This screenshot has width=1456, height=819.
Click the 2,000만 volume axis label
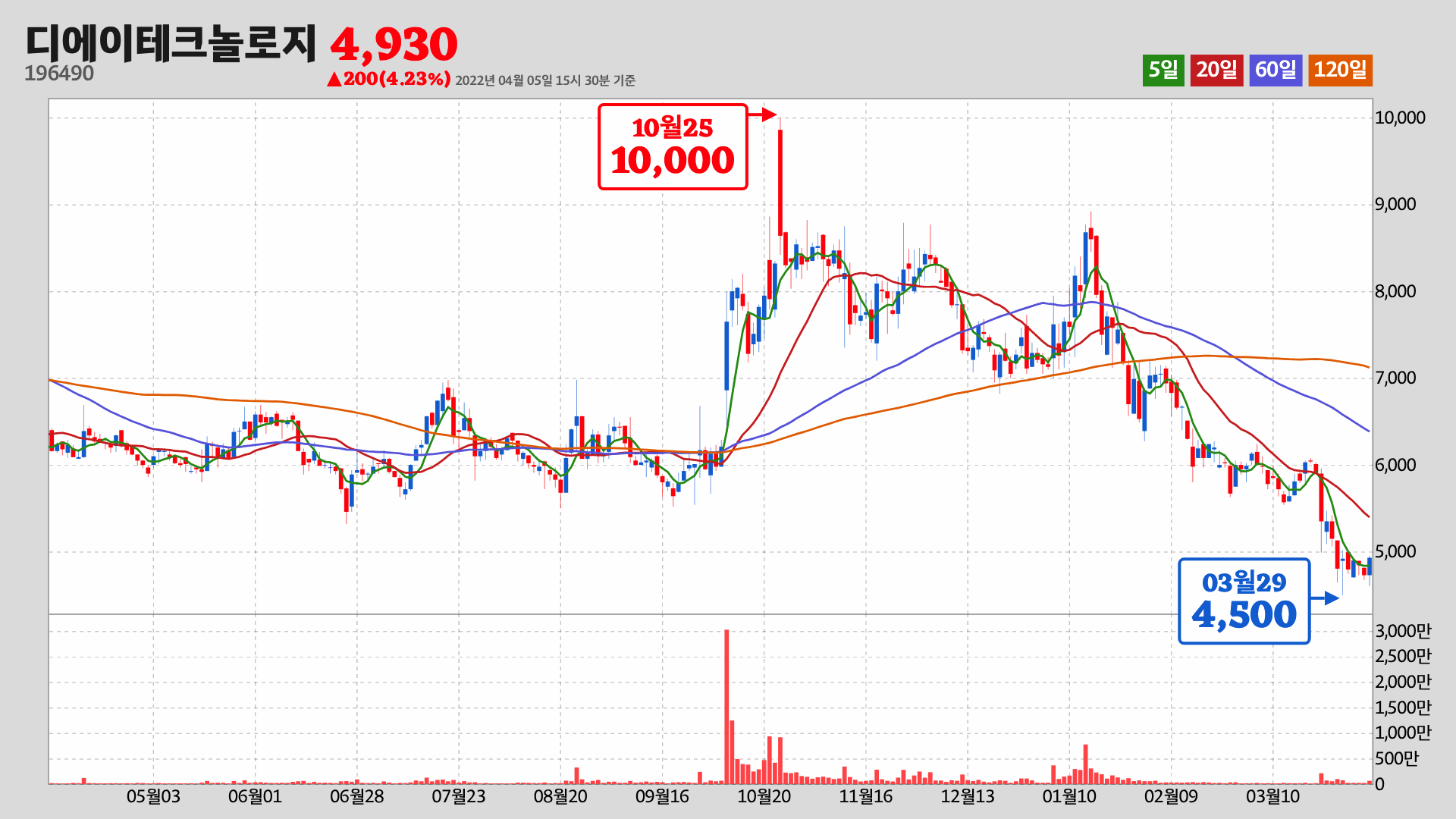click(x=1404, y=682)
